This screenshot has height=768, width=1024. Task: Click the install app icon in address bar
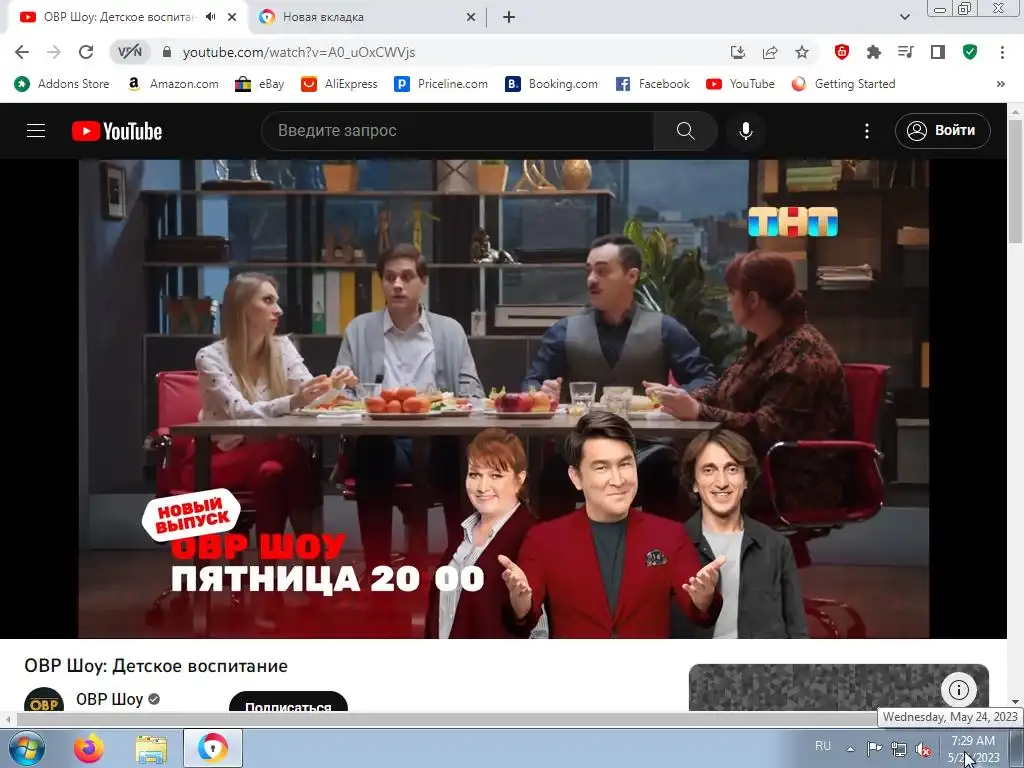[737, 52]
